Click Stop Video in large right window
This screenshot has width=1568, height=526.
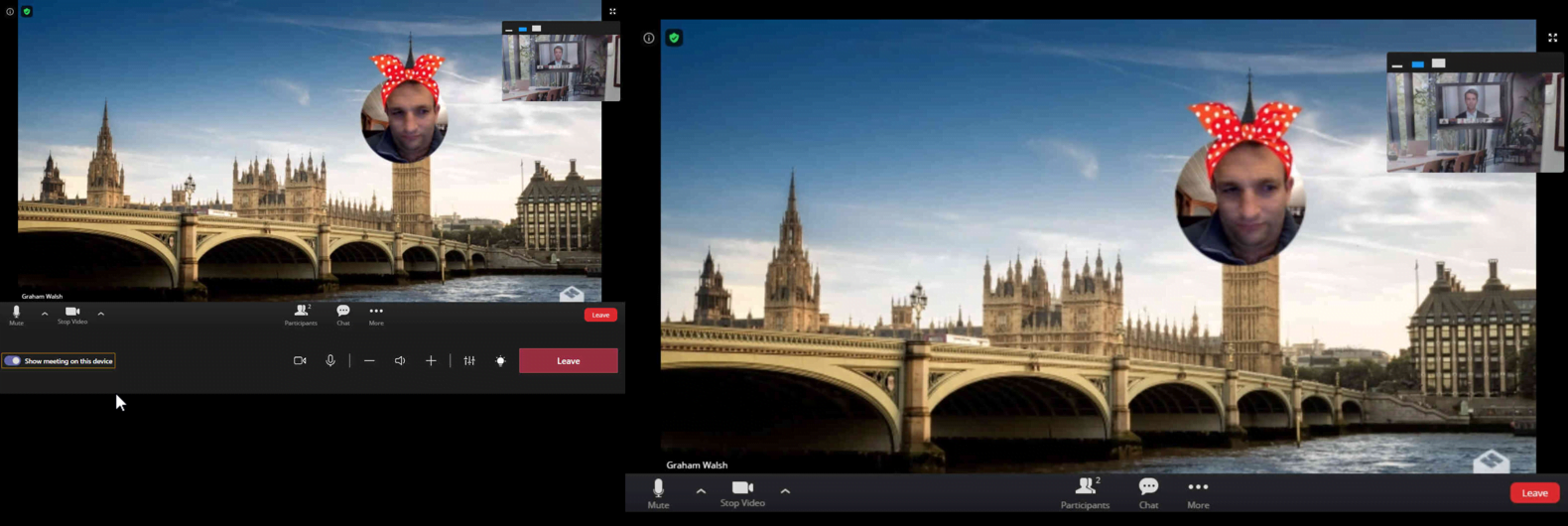point(742,493)
